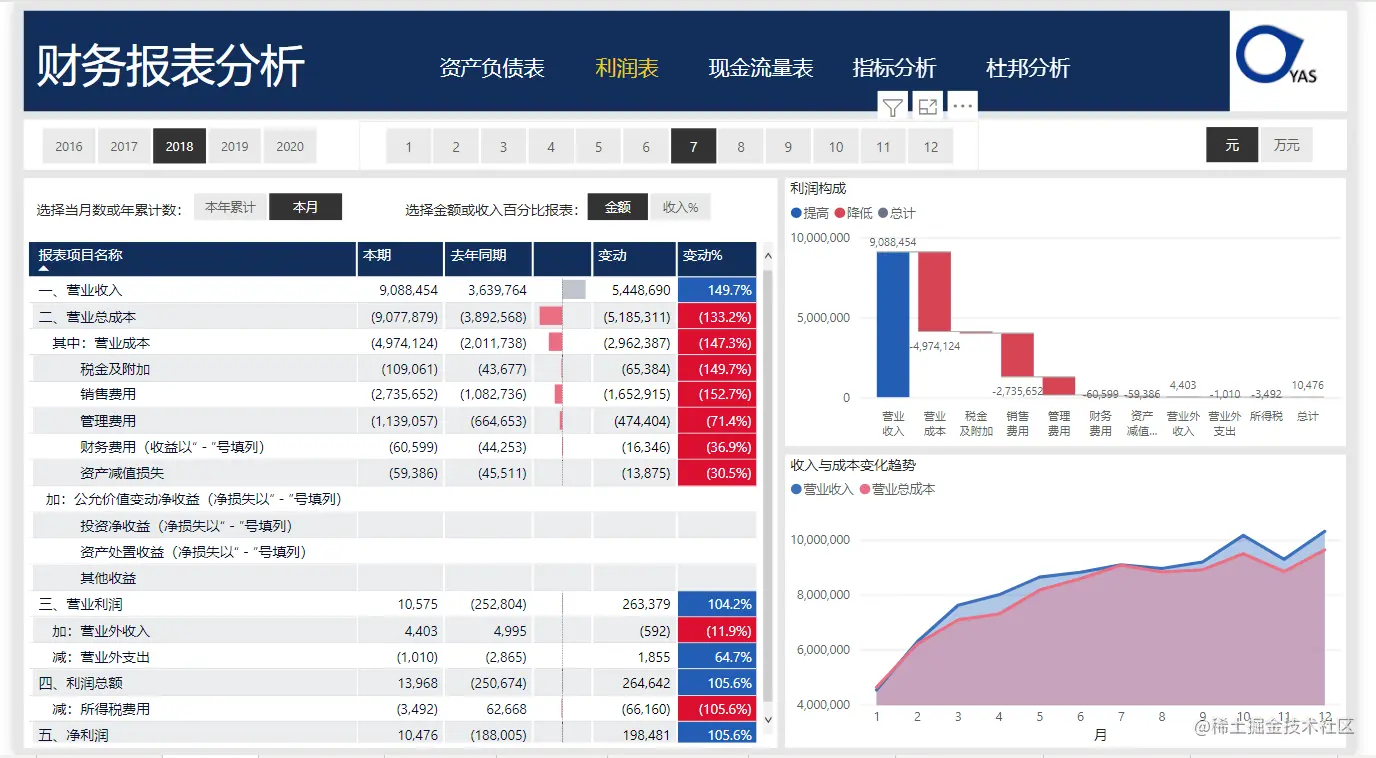1376x758 pixels.
Task: Select the 元 unit button
Action: [1231, 145]
